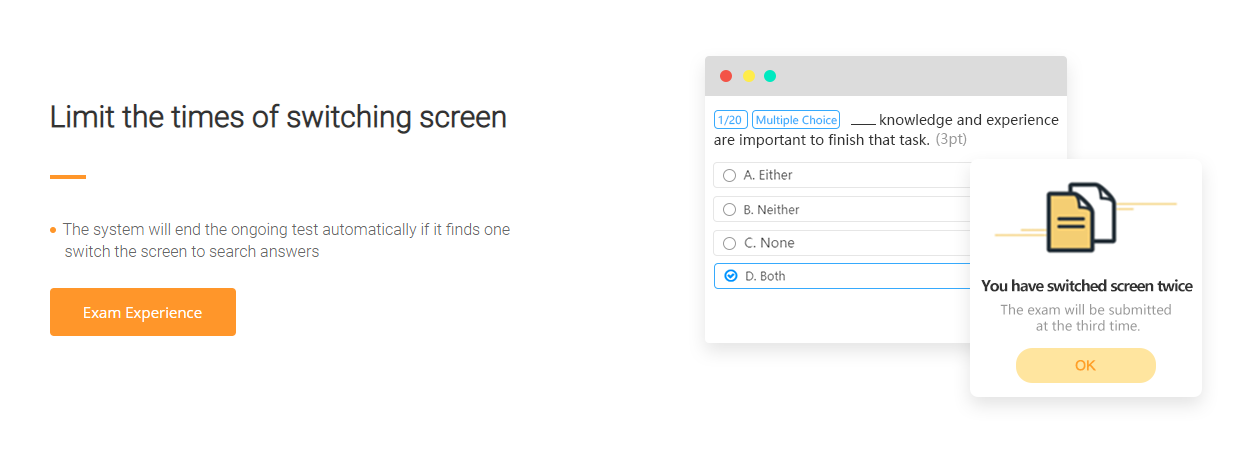Click the gray mock window title bar

(886, 76)
